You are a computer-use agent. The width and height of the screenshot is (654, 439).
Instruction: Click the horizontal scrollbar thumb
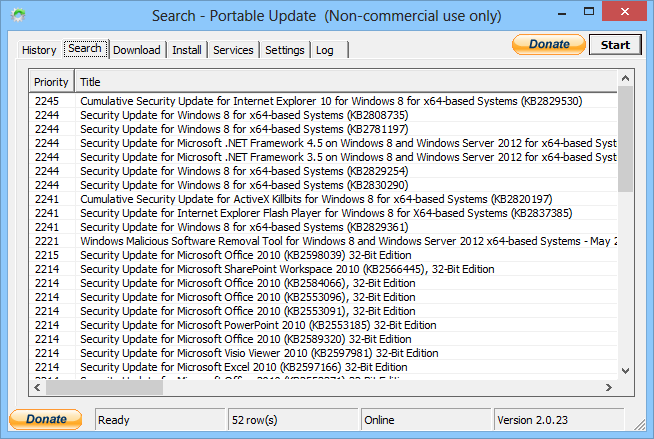(x=104, y=388)
